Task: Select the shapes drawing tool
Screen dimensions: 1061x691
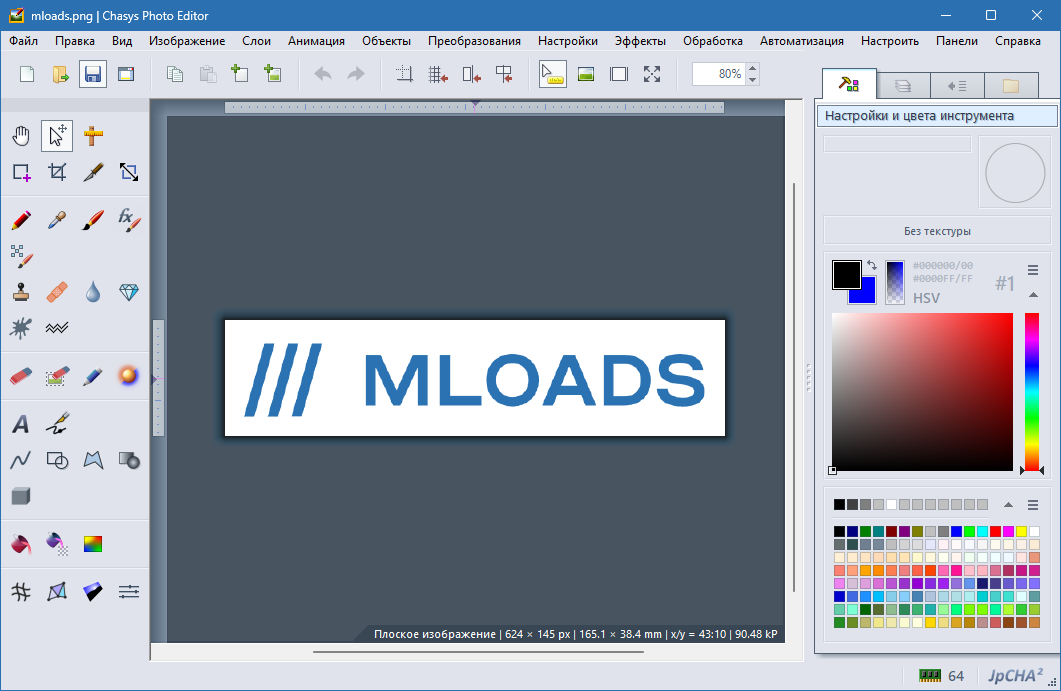Action: [57, 460]
